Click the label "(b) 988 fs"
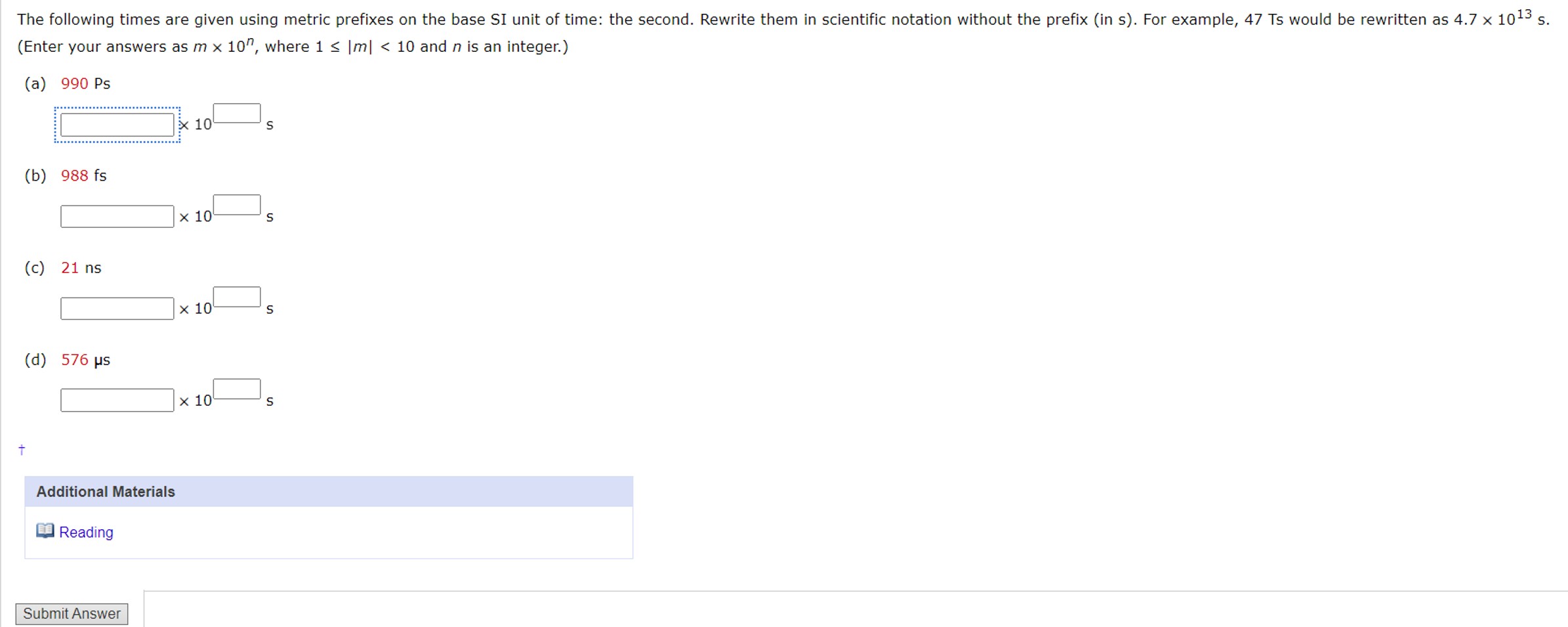 (65, 175)
